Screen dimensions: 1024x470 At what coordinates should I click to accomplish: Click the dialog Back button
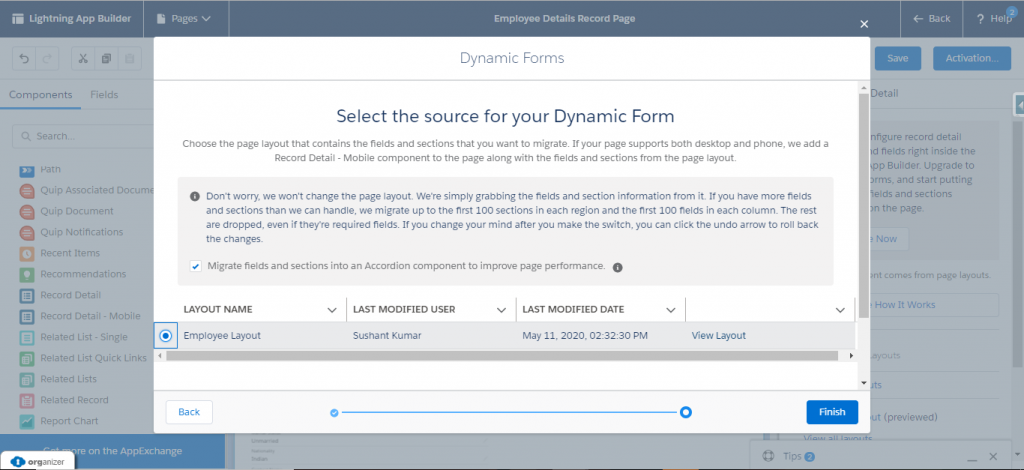[189, 412]
